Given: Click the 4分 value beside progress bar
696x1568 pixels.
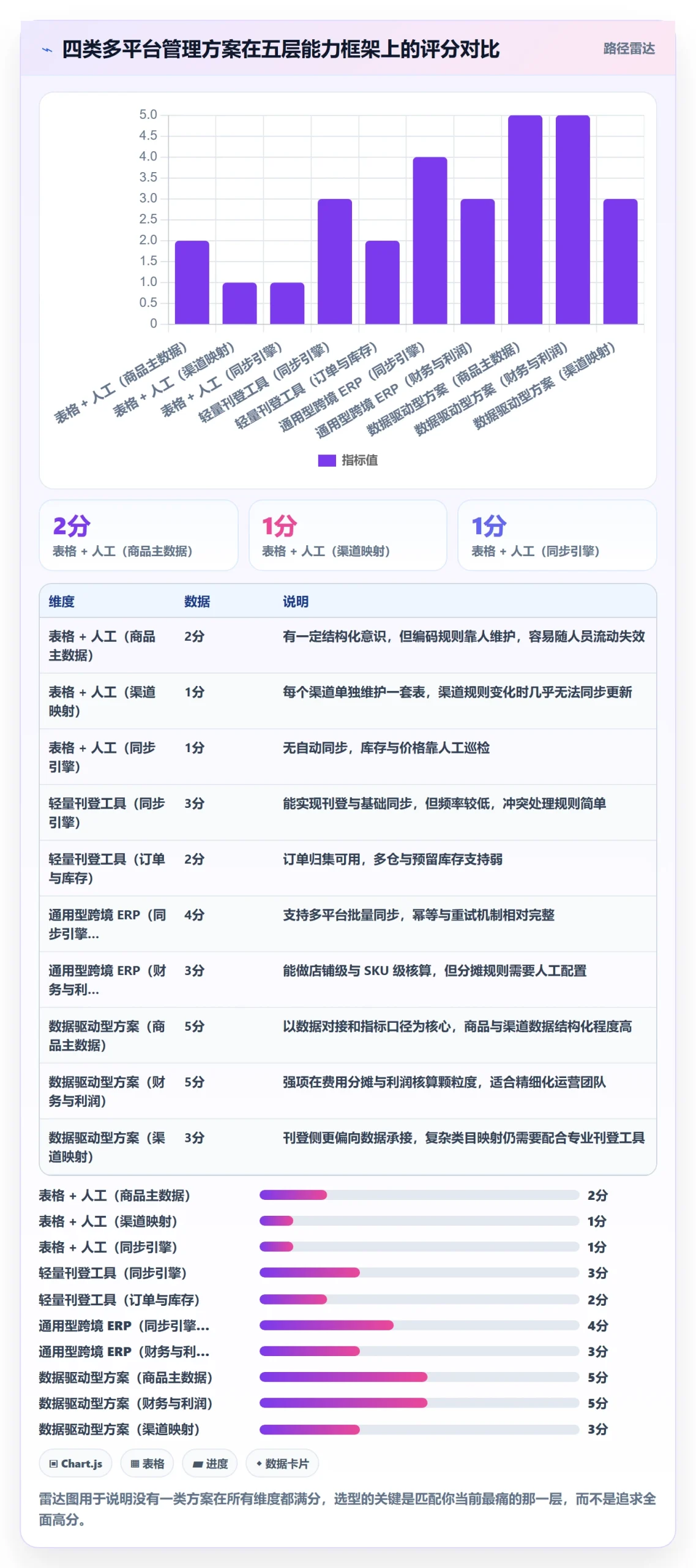Looking at the screenshot, I should tap(597, 1325).
